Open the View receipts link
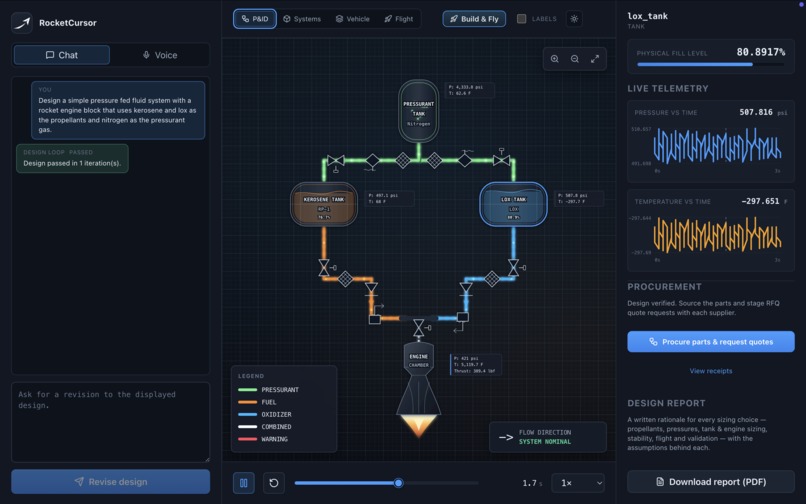Viewport: 806px width, 504px height. click(x=711, y=371)
